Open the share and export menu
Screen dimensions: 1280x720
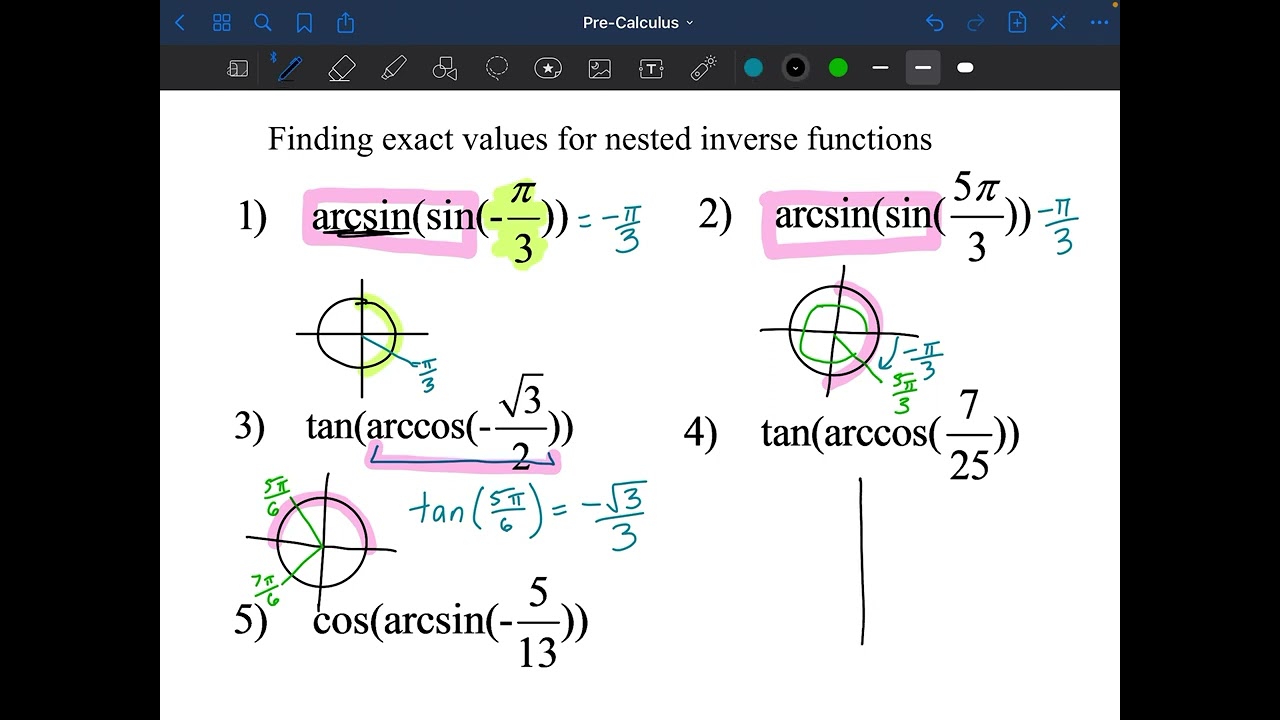point(346,22)
